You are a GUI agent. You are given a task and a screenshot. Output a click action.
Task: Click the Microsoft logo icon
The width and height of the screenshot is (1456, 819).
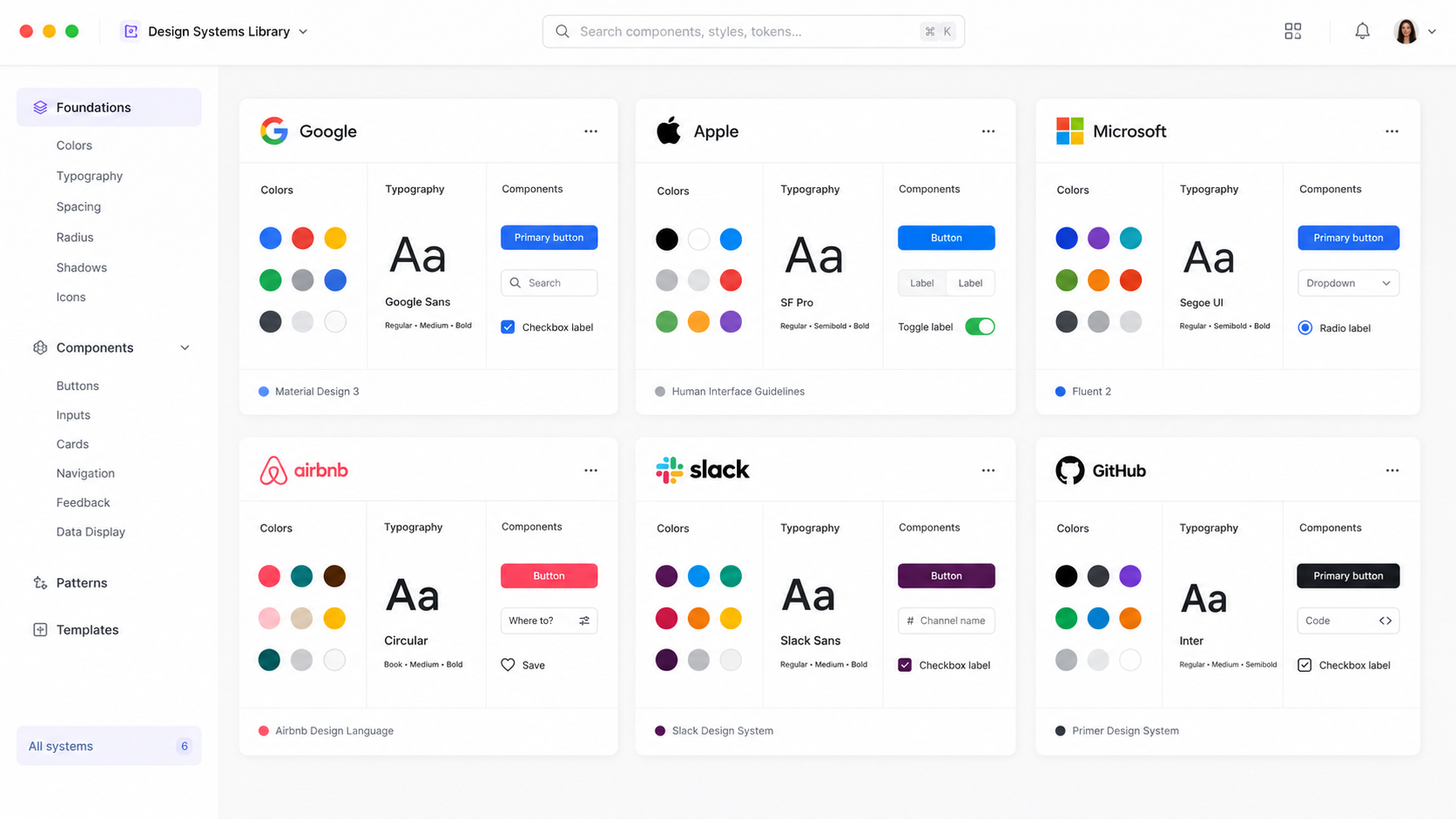point(1069,131)
